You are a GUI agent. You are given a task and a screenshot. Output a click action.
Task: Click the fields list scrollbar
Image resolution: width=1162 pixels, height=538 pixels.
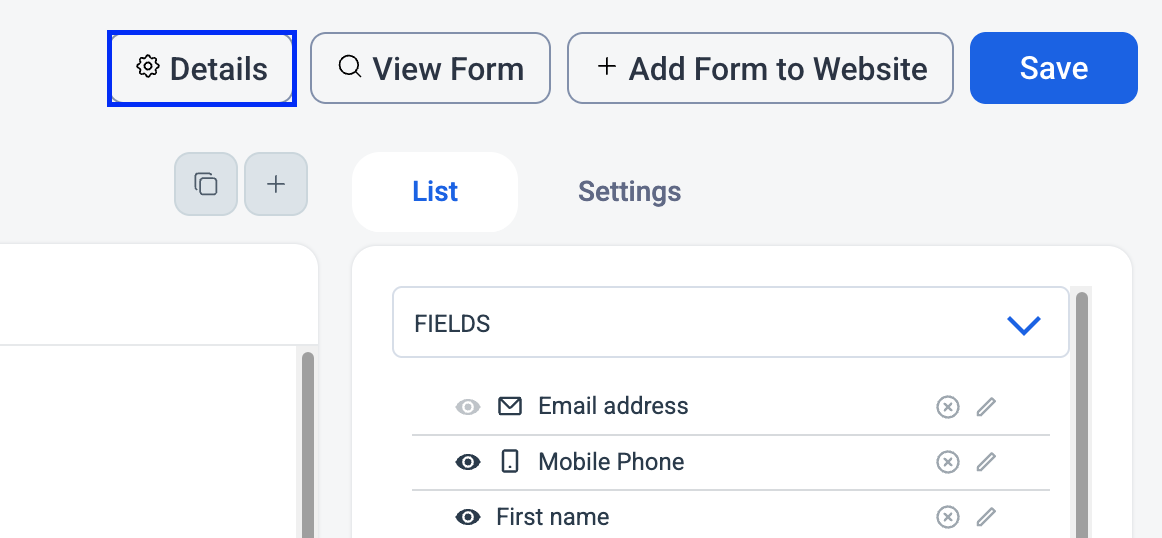coord(1081,415)
